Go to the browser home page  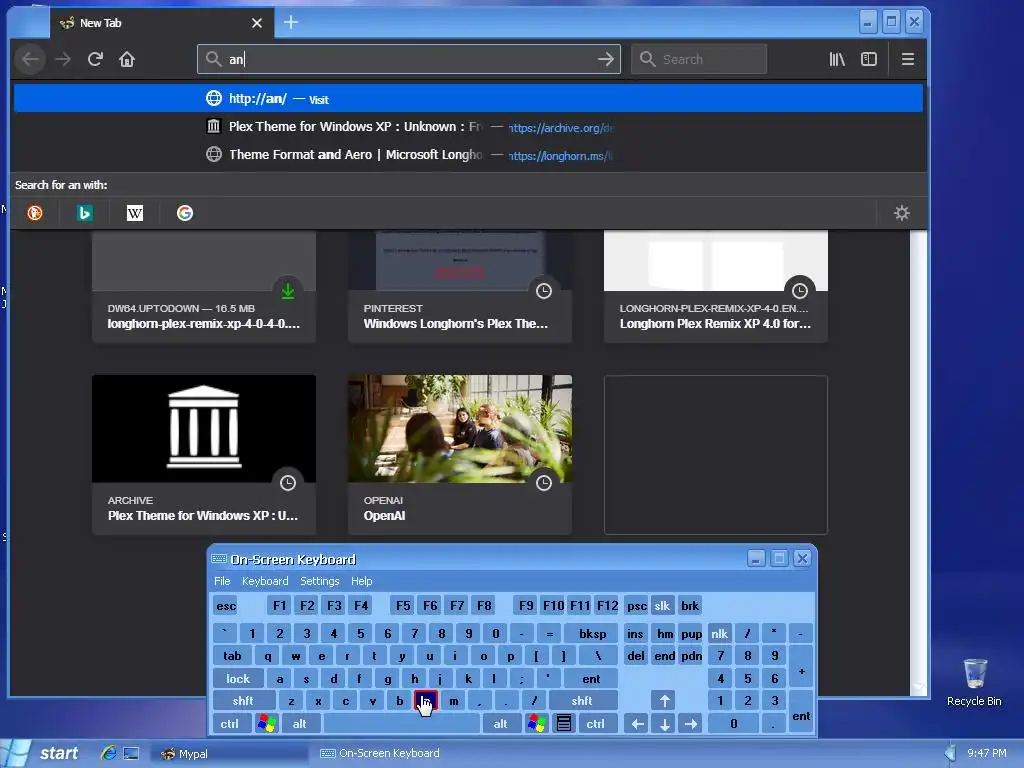pyautogui.click(x=127, y=59)
